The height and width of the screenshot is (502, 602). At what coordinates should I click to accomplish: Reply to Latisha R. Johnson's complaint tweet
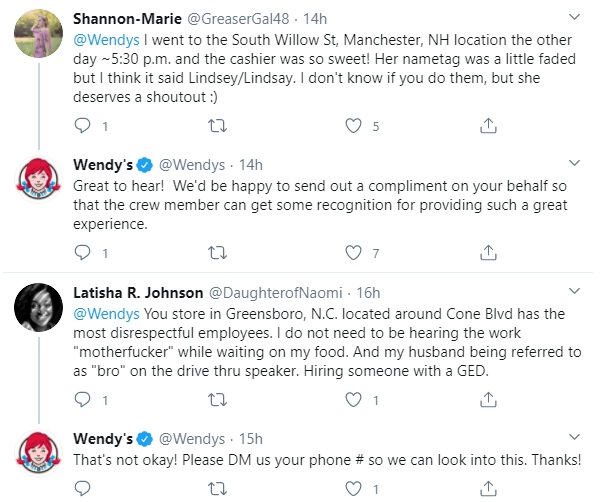82,400
